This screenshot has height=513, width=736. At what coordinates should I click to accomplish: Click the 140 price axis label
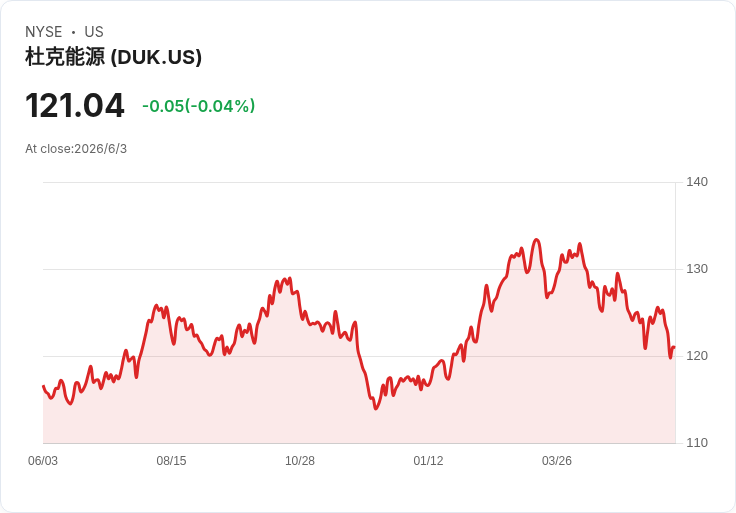click(697, 182)
